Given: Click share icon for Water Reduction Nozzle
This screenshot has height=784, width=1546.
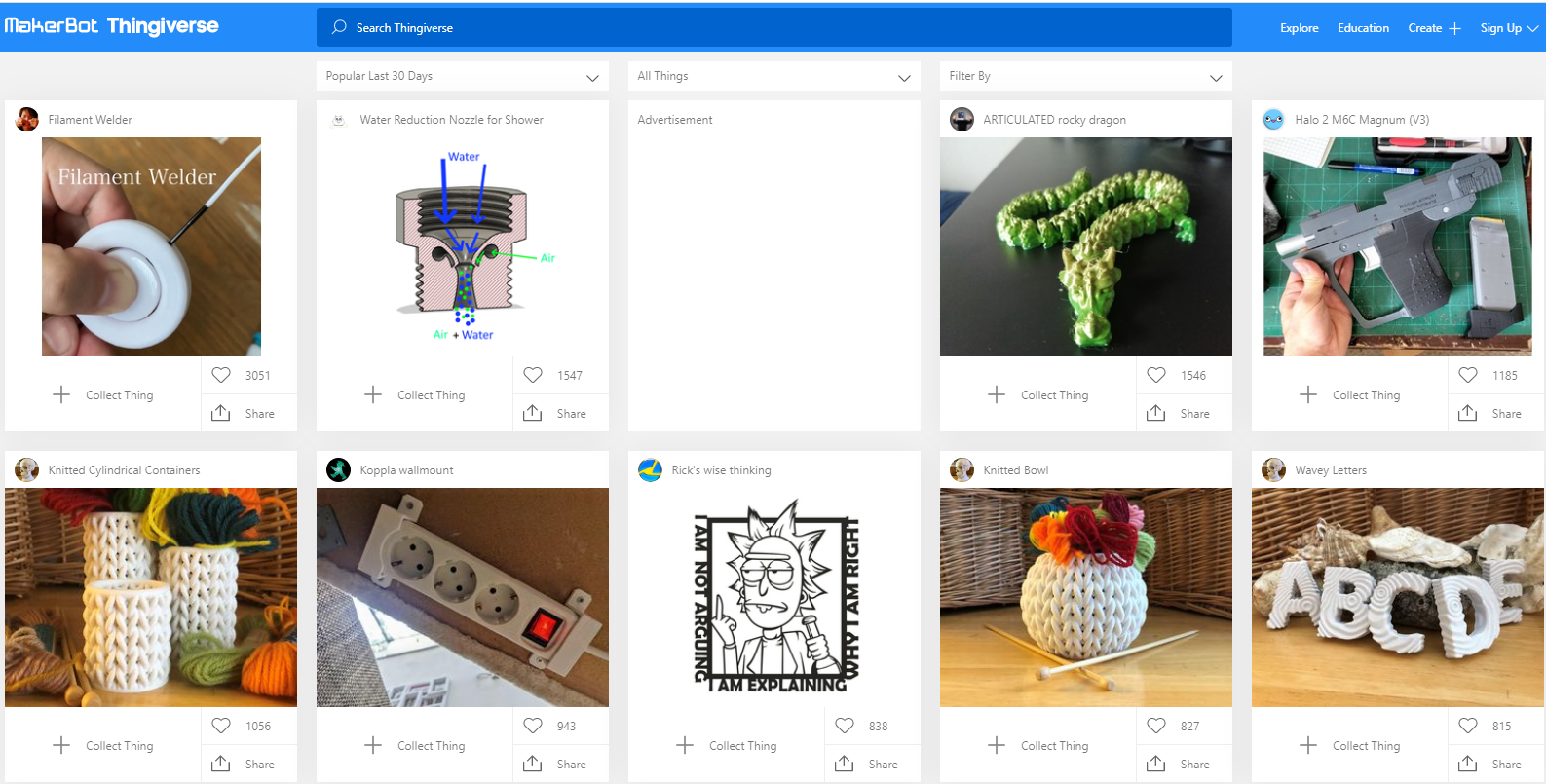Looking at the screenshot, I should pyautogui.click(x=533, y=413).
